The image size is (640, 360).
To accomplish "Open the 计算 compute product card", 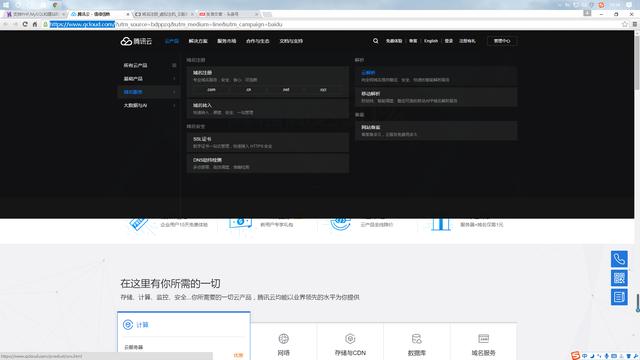I will coord(184,336).
